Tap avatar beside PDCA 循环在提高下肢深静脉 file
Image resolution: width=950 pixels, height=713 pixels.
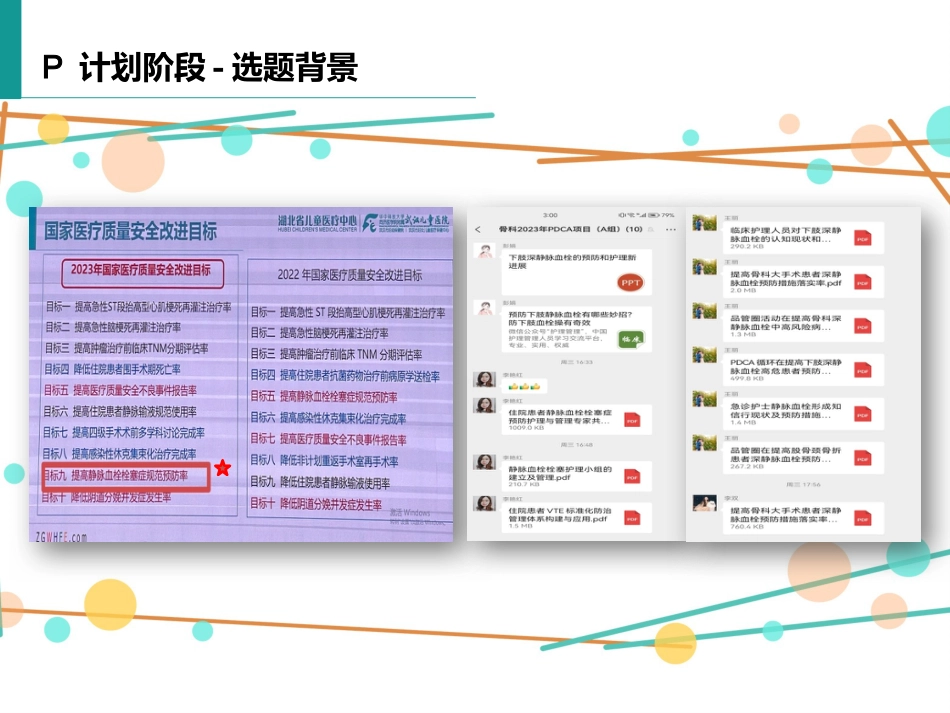pos(705,355)
